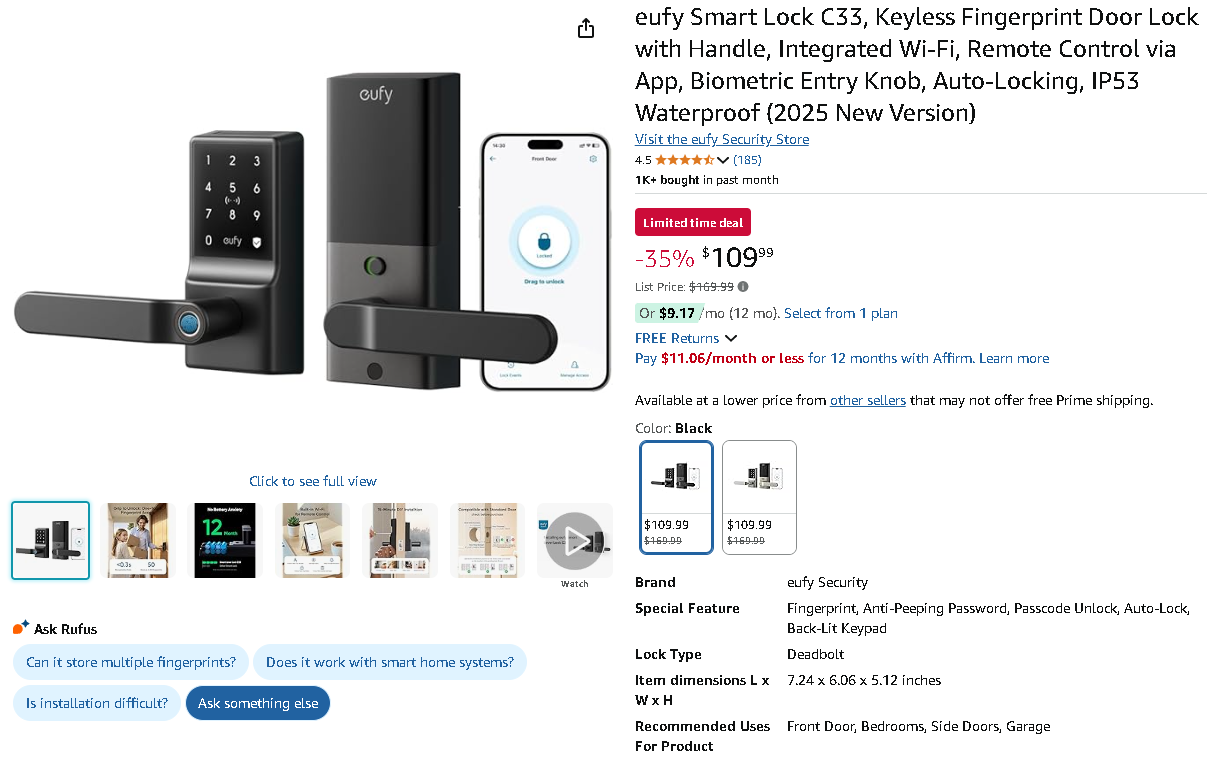Screen dimensions: 1210x759
Task: Check availability from other sellers
Action: pos(867,400)
